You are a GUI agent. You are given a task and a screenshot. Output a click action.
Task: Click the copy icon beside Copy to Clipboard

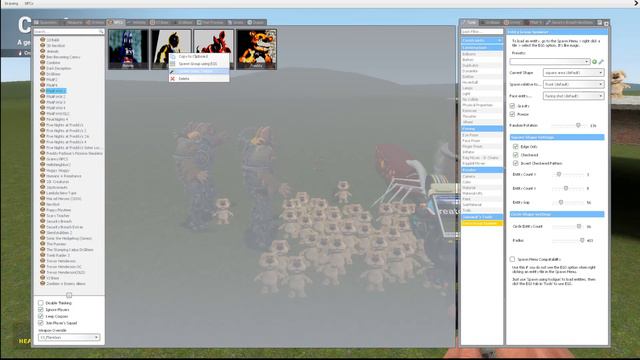point(173,56)
